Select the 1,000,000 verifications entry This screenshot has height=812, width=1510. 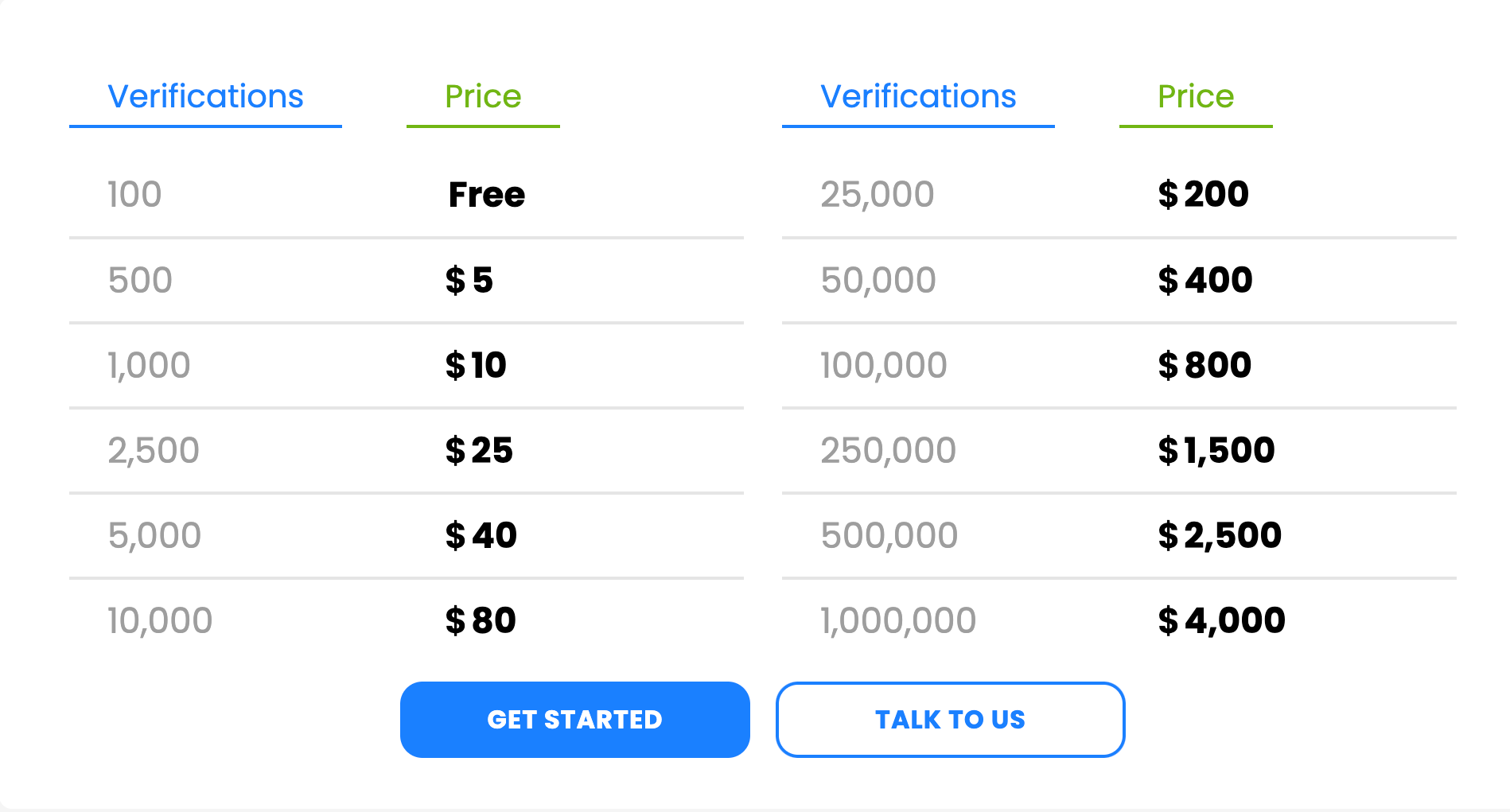pyautogui.click(x=897, y=621)
